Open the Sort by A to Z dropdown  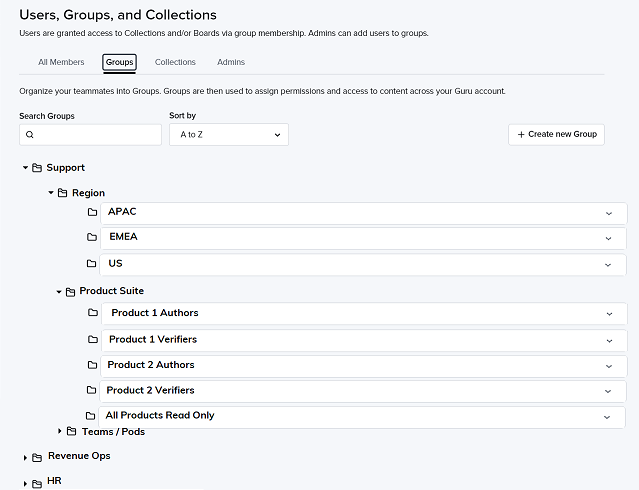[x=229, y=135]
